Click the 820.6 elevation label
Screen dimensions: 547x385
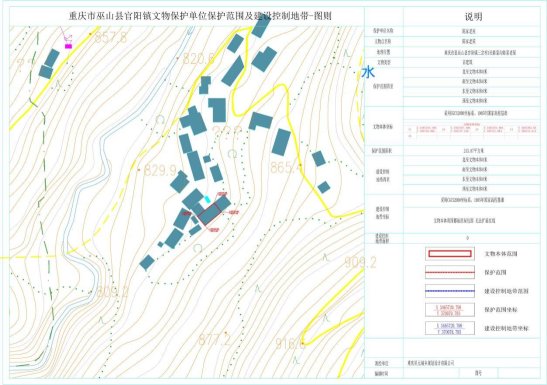point(198,59)
